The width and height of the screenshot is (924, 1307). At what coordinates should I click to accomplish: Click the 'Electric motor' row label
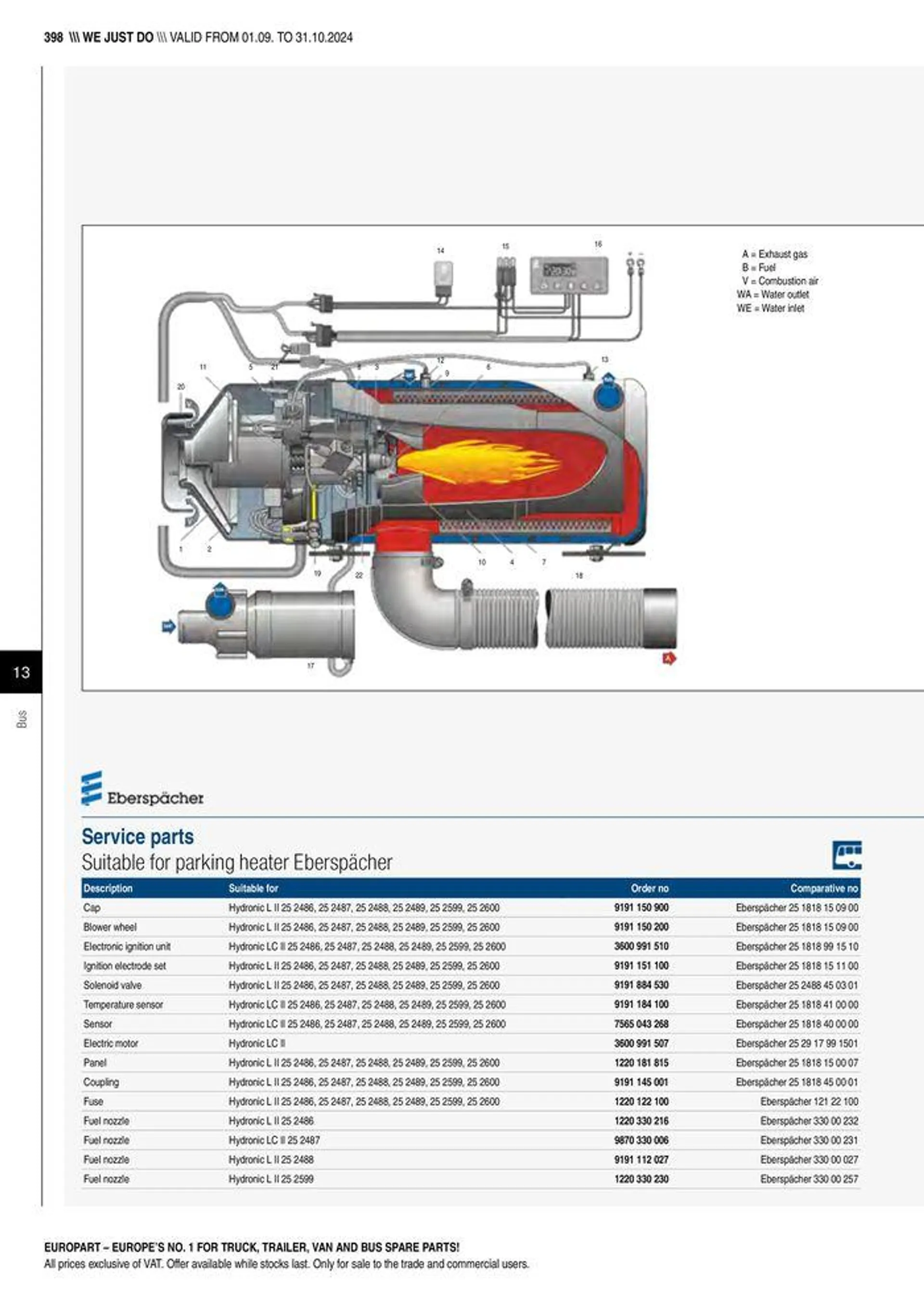pos(110,1043)
